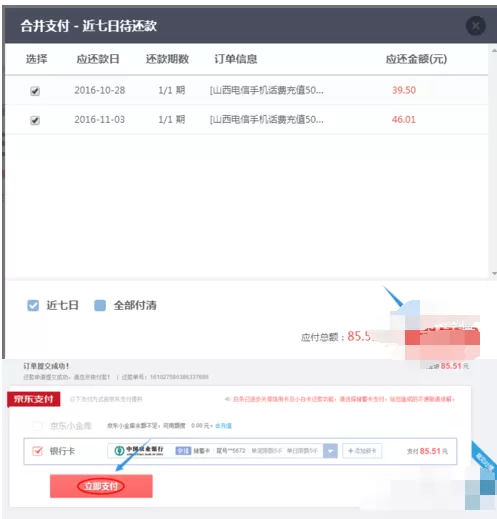Click the 订单提交成功! message

point(46,366)
